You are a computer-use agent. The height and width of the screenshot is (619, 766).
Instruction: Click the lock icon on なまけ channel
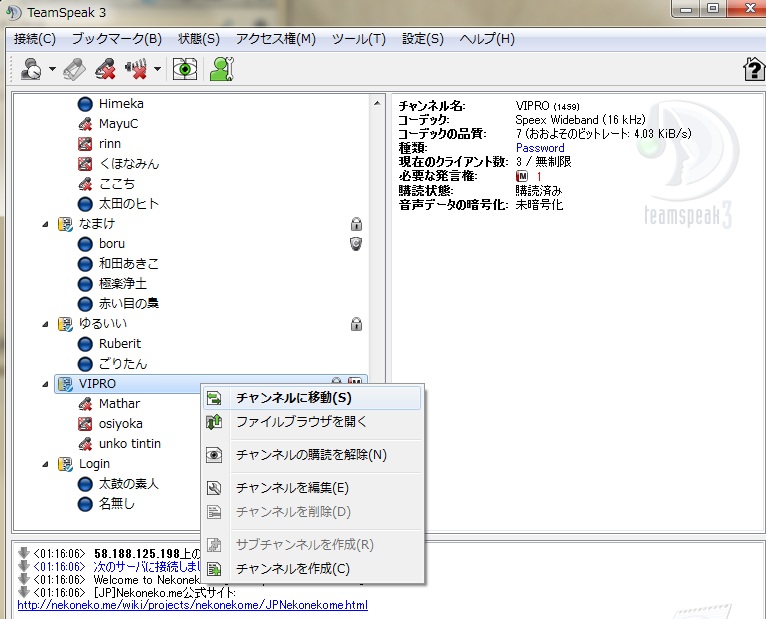point(356,224)
